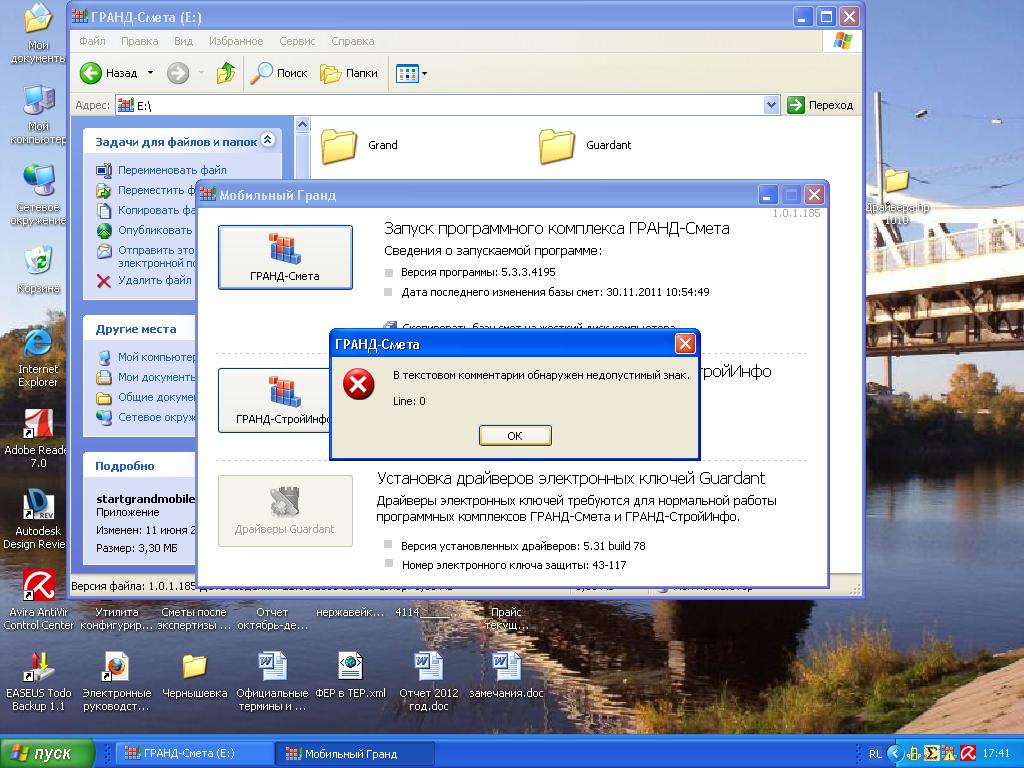Select the Grand folder icon
Image resolution: width=1024 pixels, height=768 pixels.
[x=340, y=146]
